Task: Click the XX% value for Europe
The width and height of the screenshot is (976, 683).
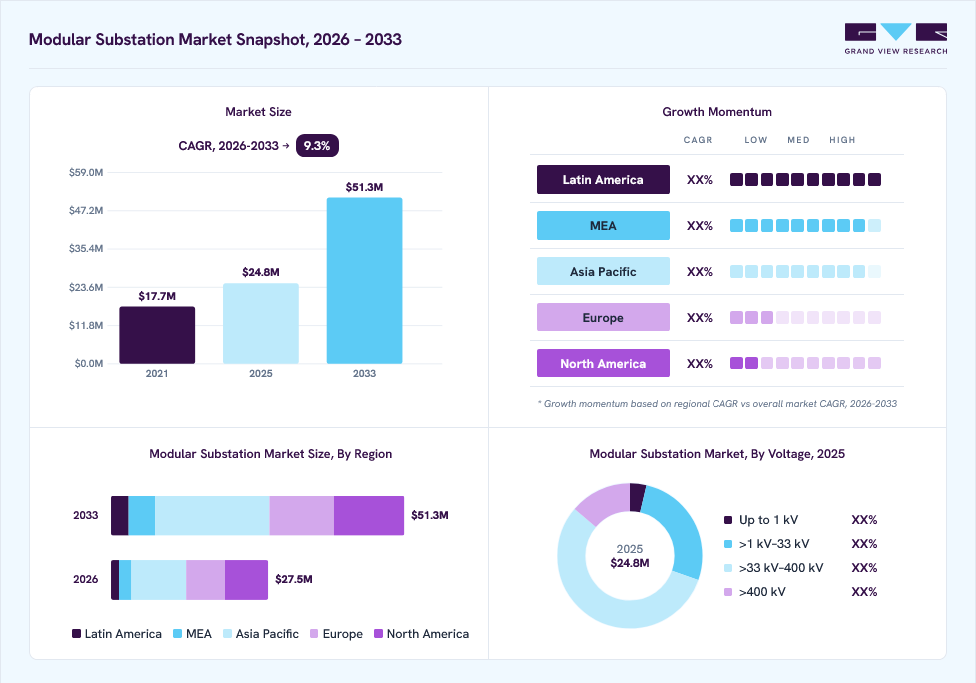Action: [x=700, y=318]
